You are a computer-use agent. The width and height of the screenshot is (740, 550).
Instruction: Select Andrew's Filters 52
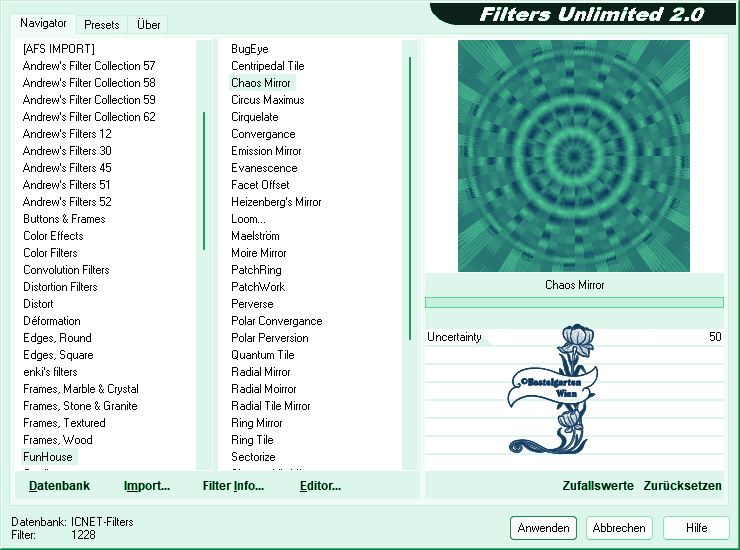point(67,202)
